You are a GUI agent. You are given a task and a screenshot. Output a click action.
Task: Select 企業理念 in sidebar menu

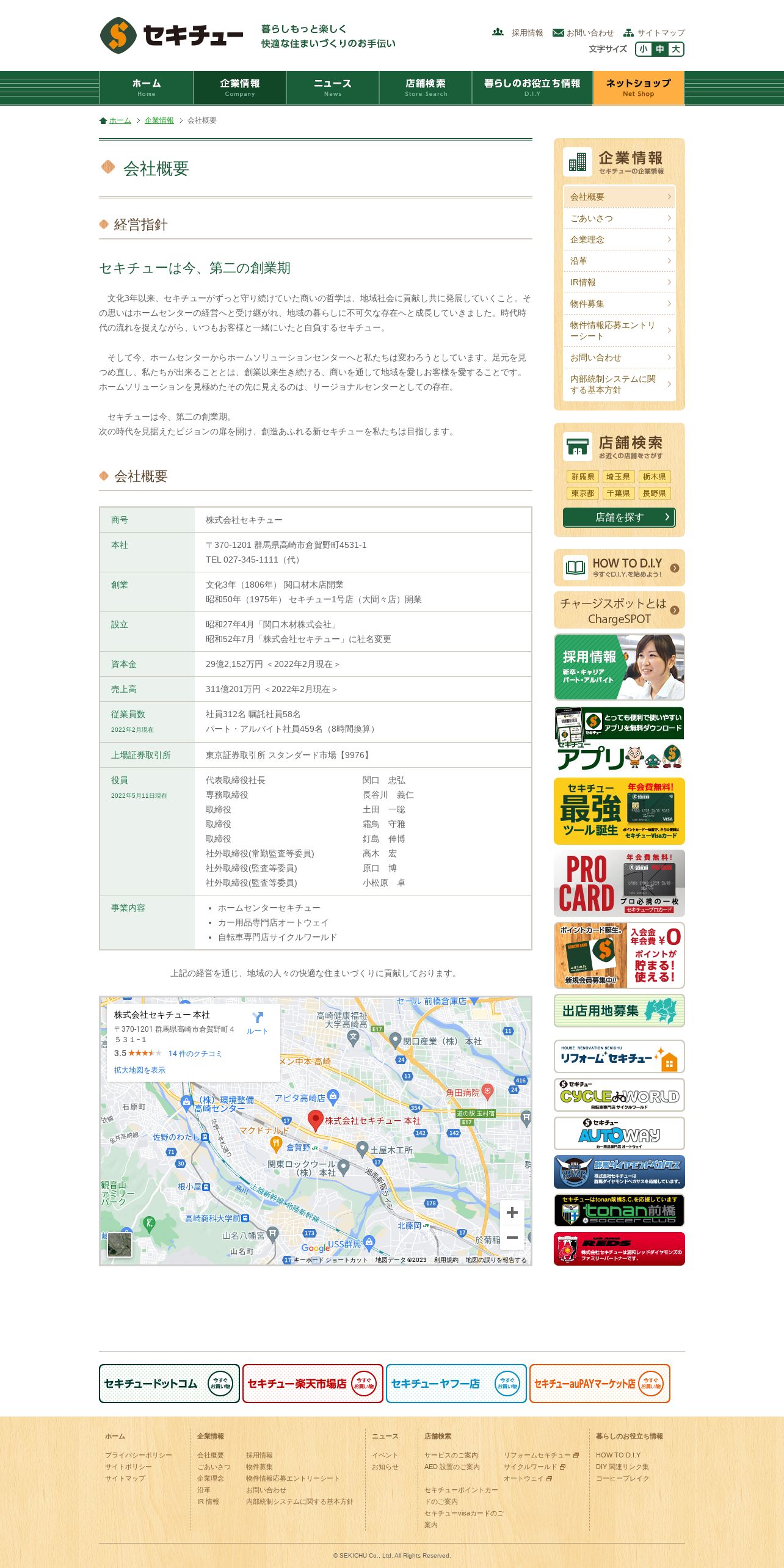tap(619, 239)
